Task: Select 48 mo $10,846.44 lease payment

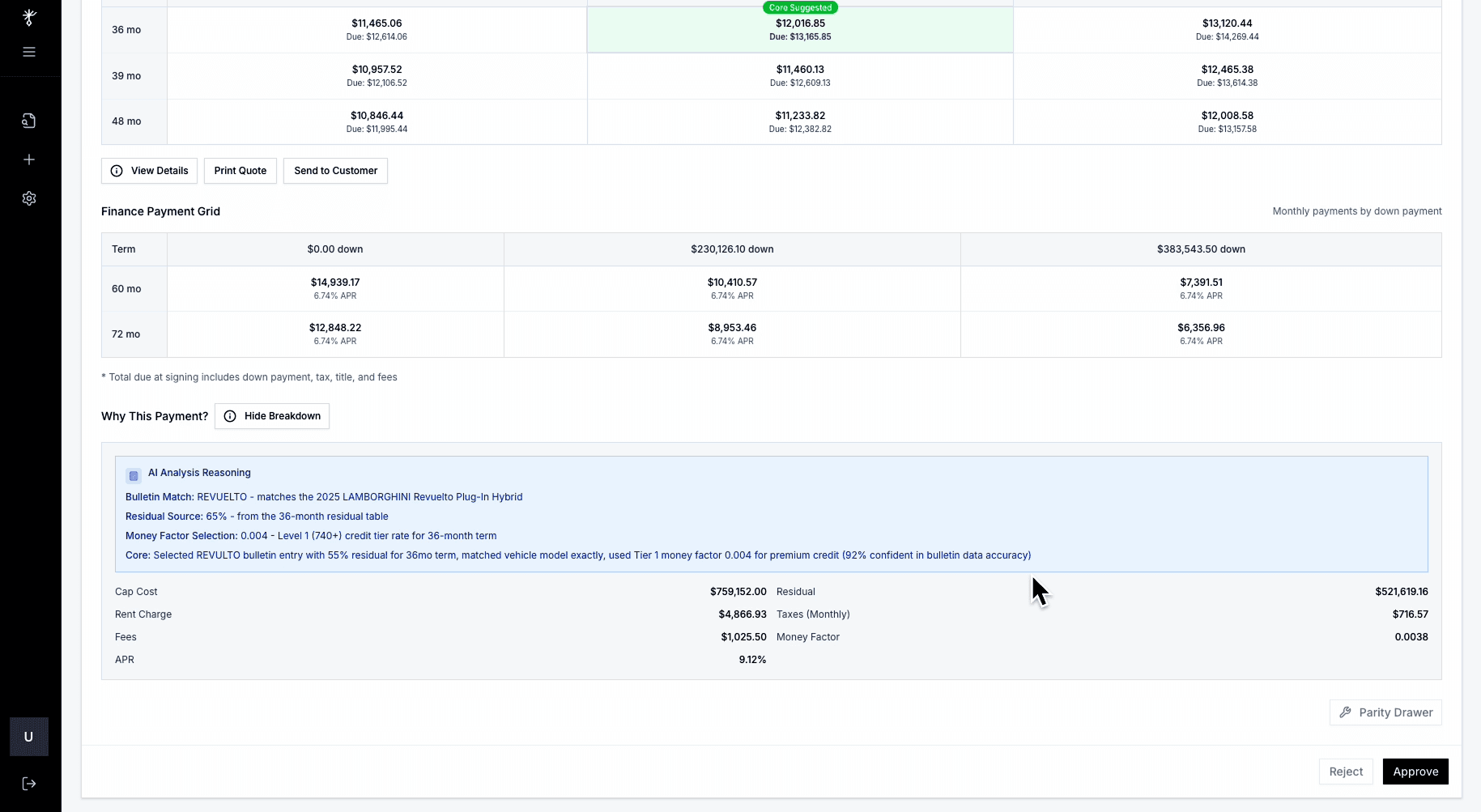Action: [x=377, y=121]
